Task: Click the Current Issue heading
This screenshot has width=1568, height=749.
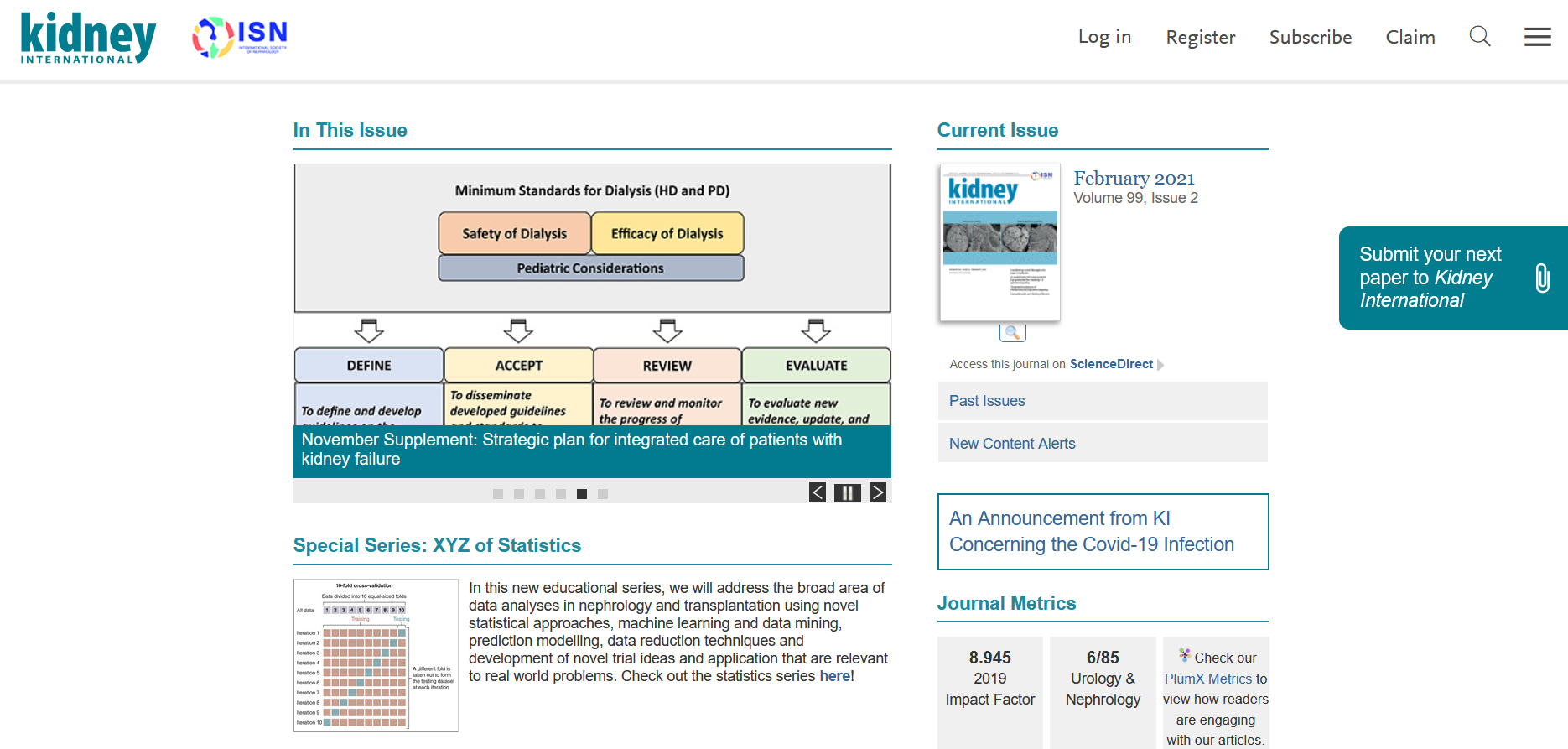Action: [x=998, y=130]
